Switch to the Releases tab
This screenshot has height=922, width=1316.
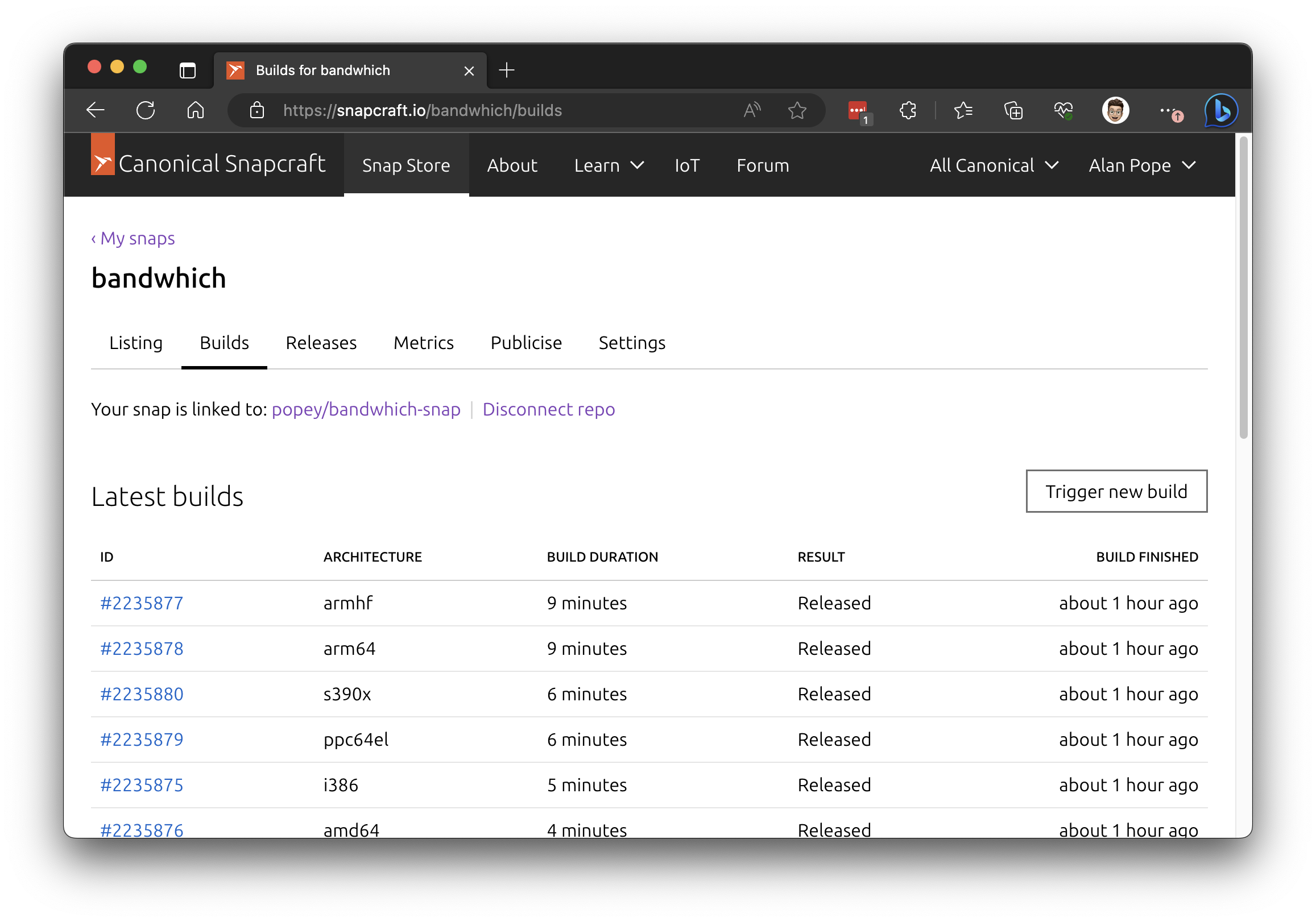coord(321,343)
